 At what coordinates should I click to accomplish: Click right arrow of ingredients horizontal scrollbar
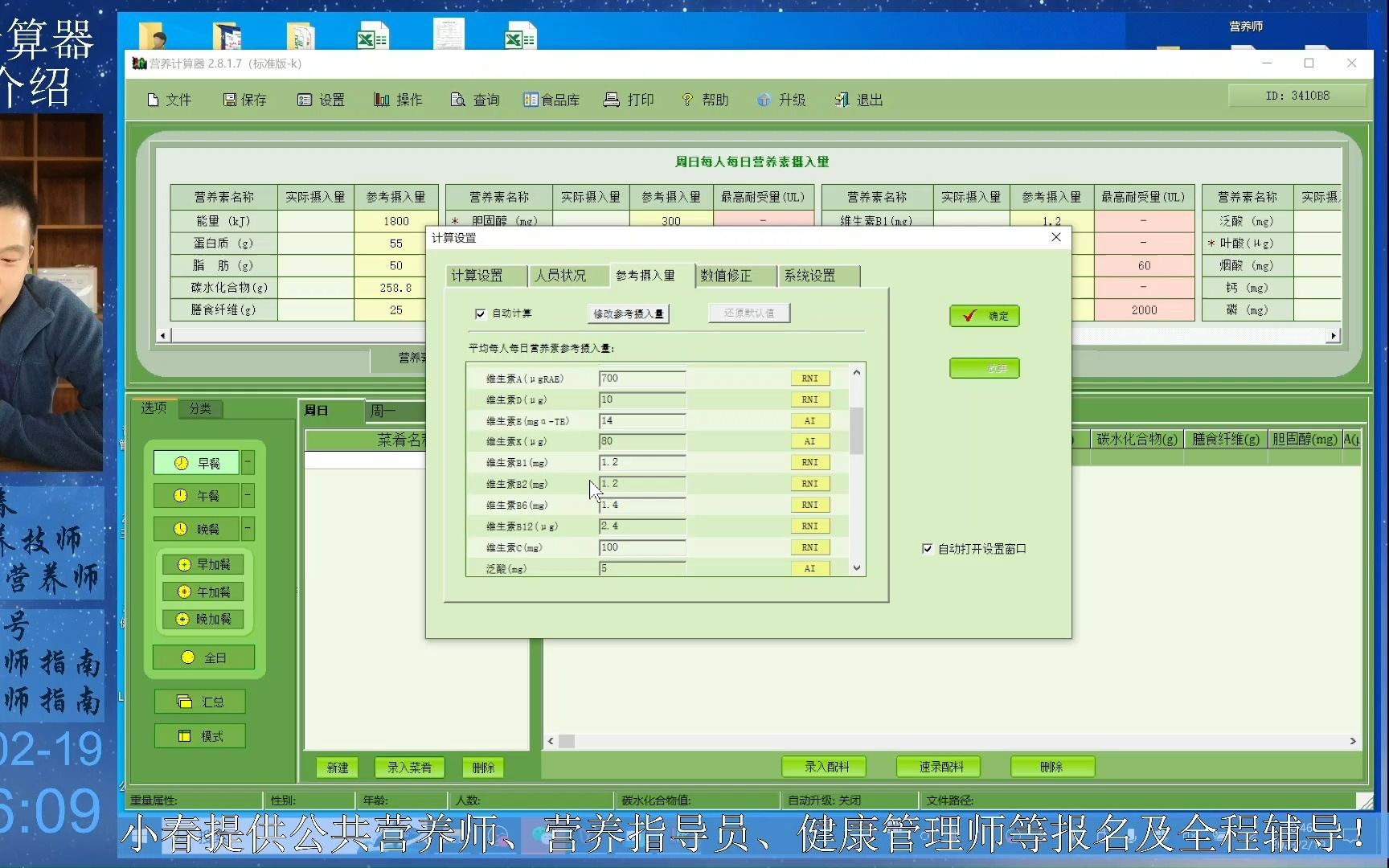tap(1353, 741)
